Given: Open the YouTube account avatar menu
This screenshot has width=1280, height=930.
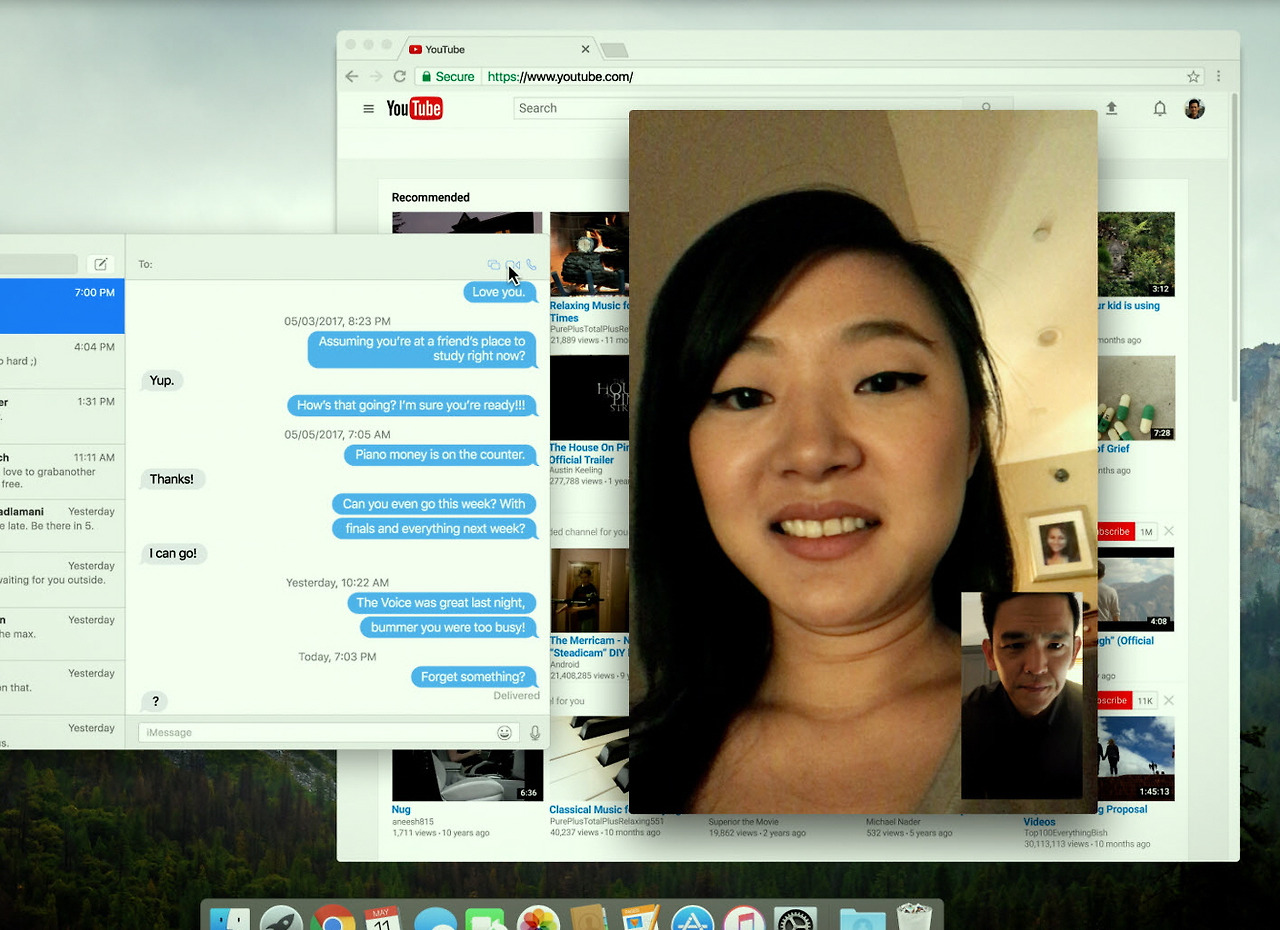Looking at the screenshot, I should (x=1194, y=108).
